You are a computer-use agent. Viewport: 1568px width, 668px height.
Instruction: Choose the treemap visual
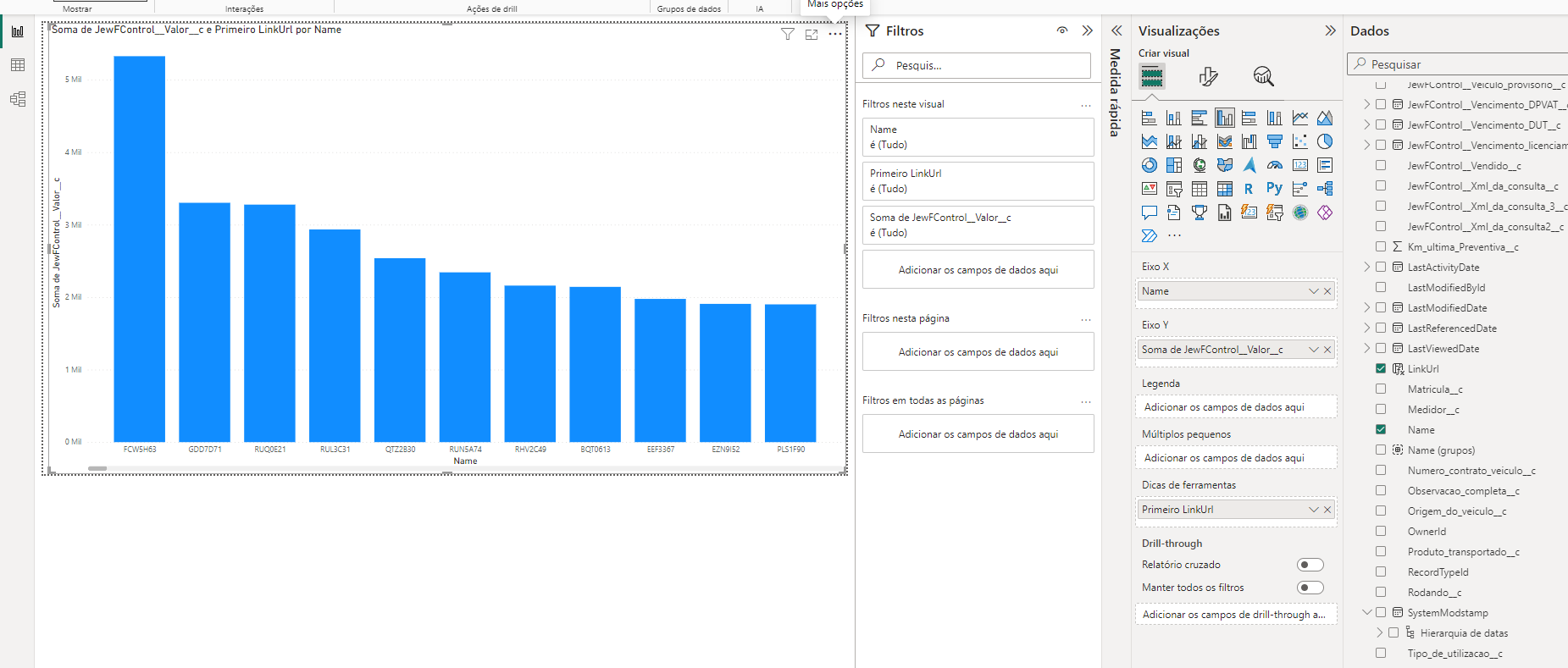coord(1174,165)
